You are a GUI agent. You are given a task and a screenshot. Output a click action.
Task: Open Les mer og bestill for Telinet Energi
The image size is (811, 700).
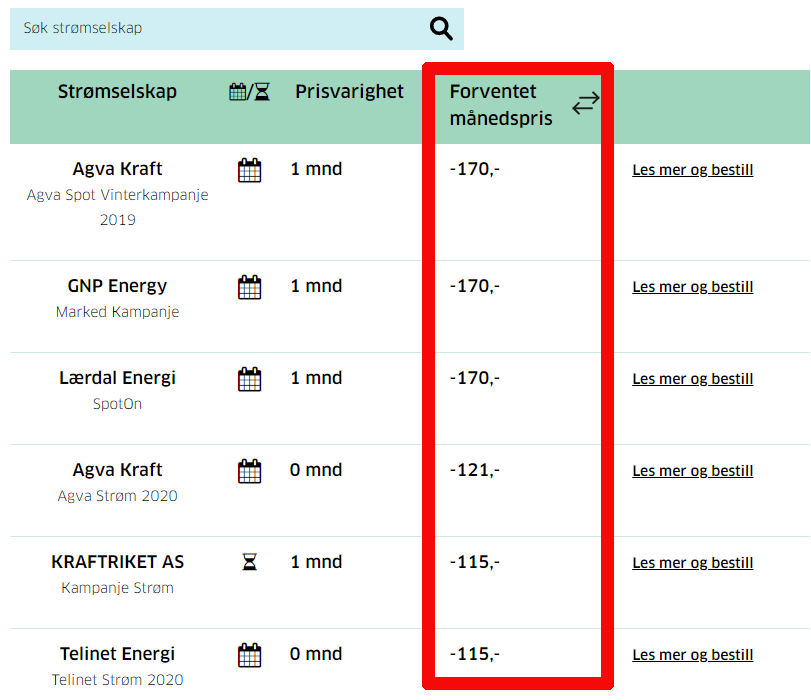click(x=693, y=655)
